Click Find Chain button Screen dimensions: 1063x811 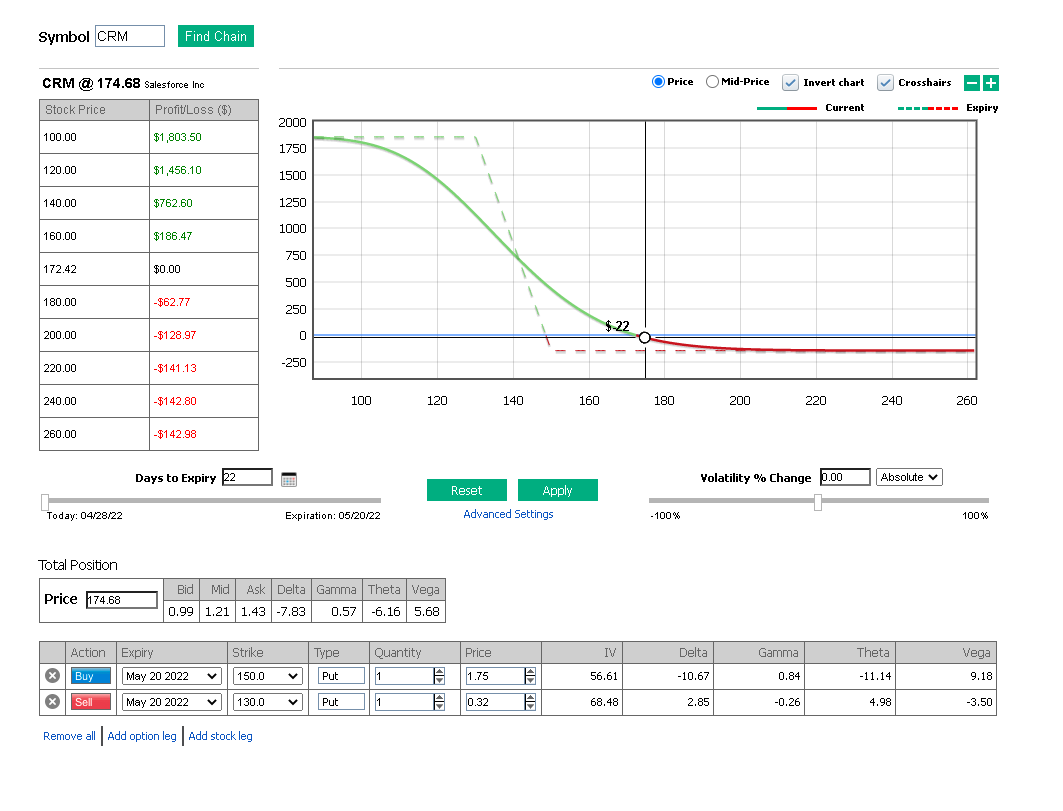pyautogui.click(x=216, y=37)
